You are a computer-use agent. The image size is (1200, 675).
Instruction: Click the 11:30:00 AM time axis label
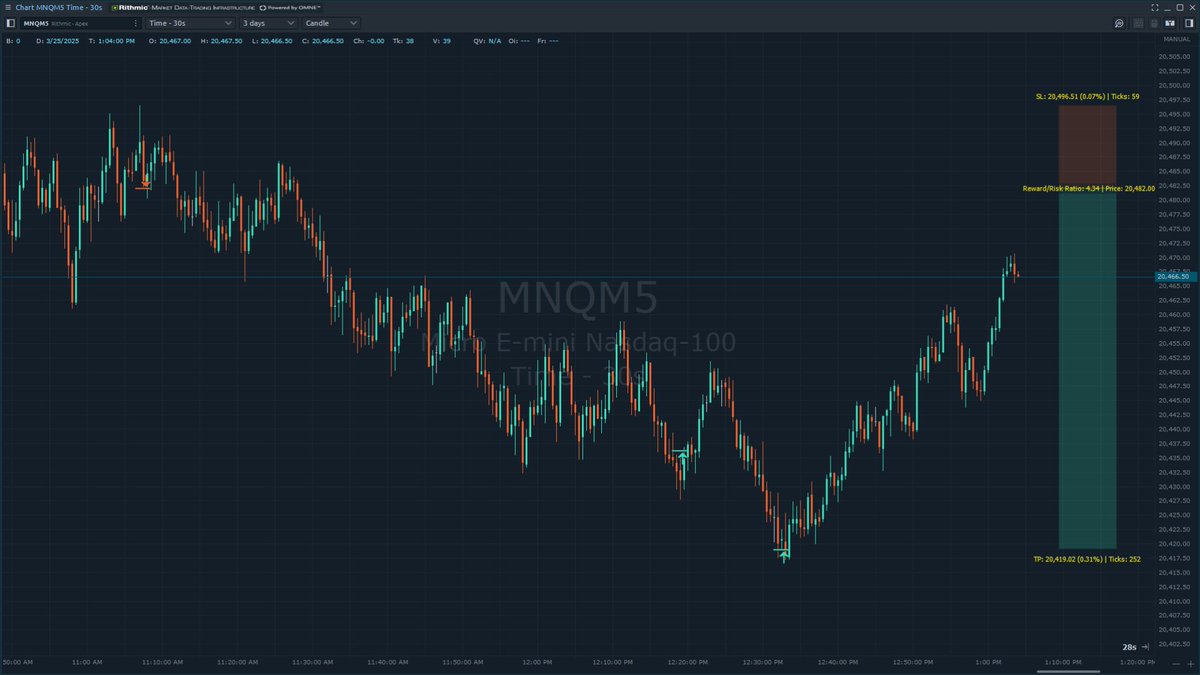[312, 662]
